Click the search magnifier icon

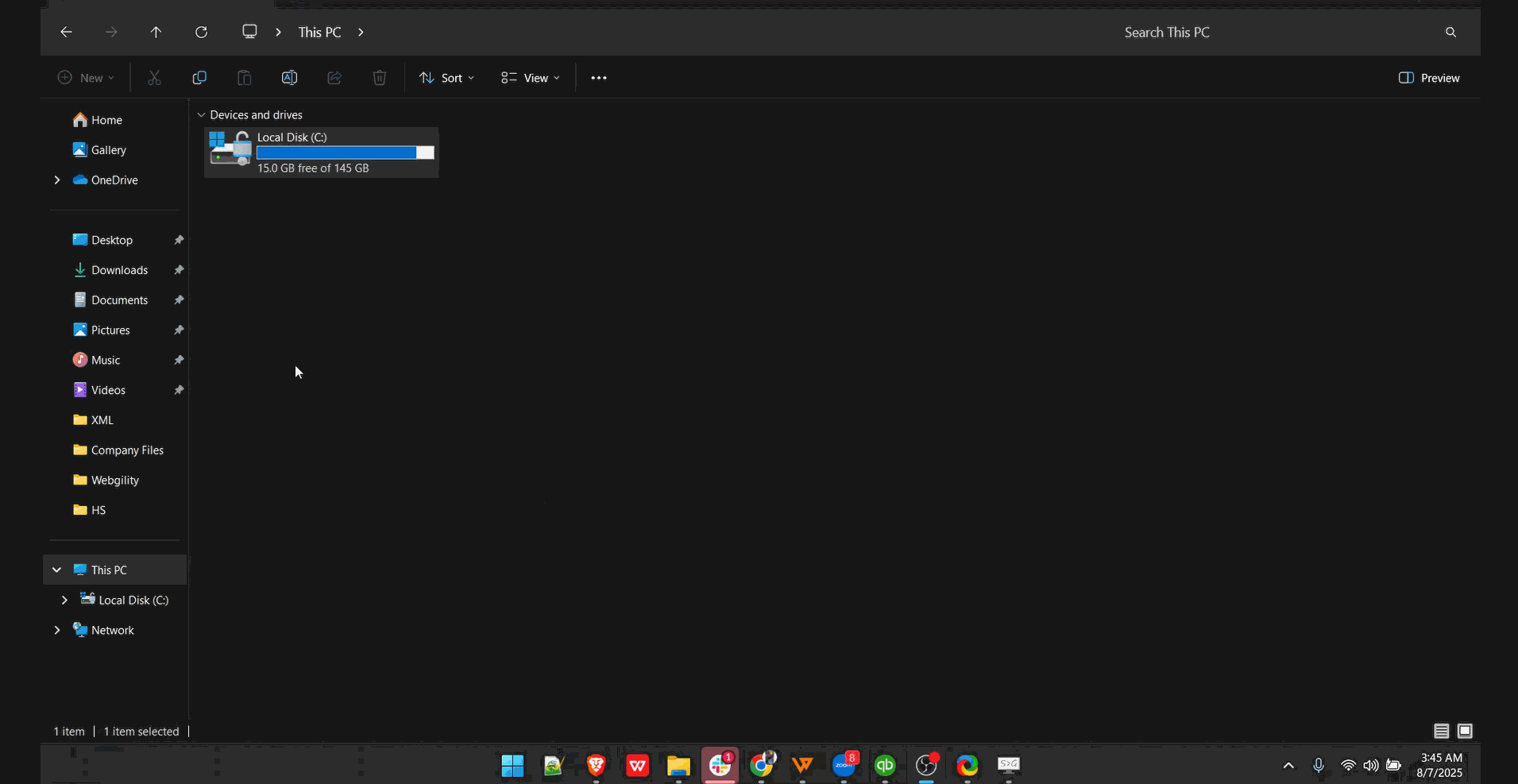point(1450,32)
